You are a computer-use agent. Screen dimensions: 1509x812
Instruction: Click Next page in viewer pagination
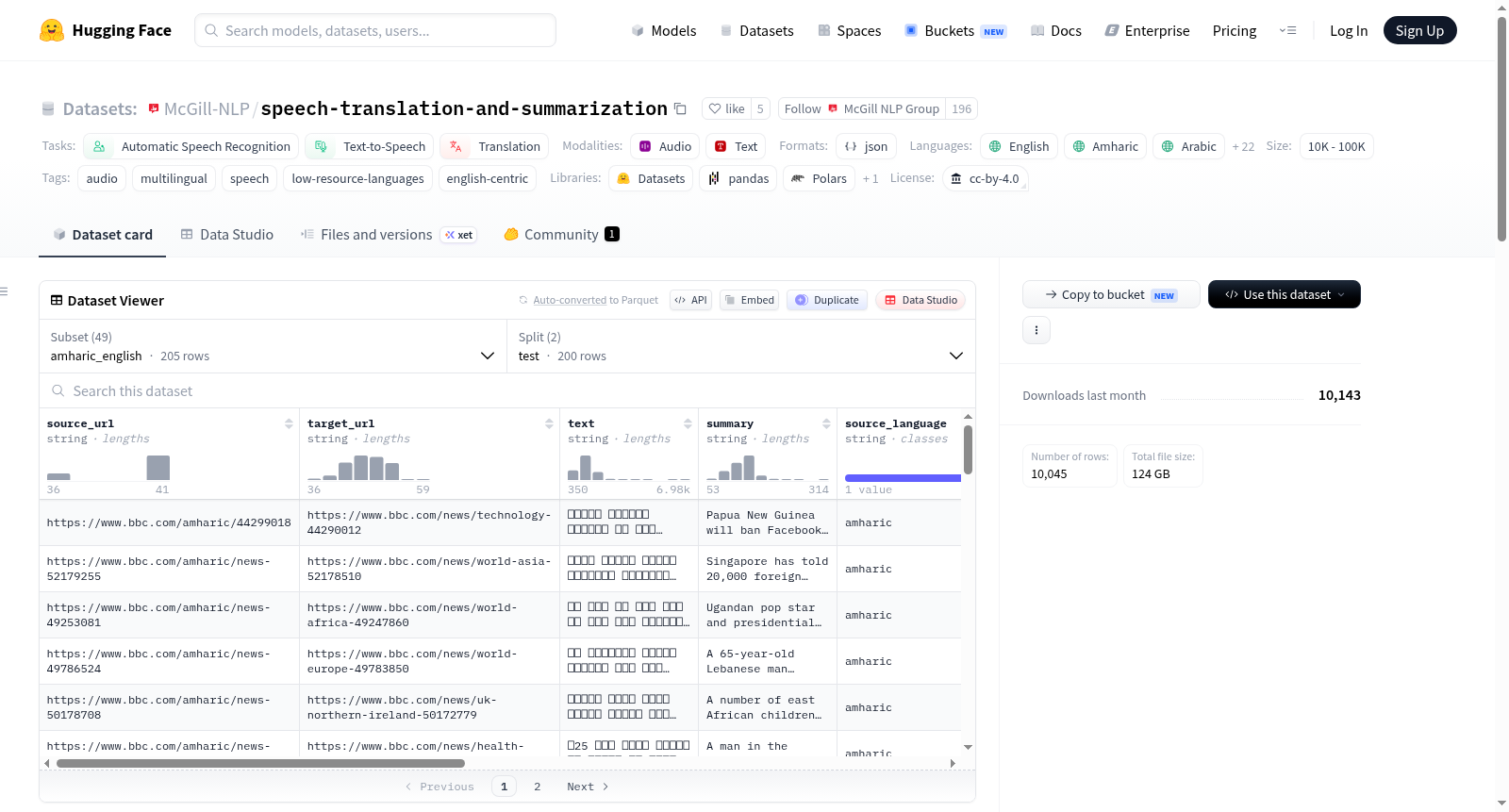[588, 787]
